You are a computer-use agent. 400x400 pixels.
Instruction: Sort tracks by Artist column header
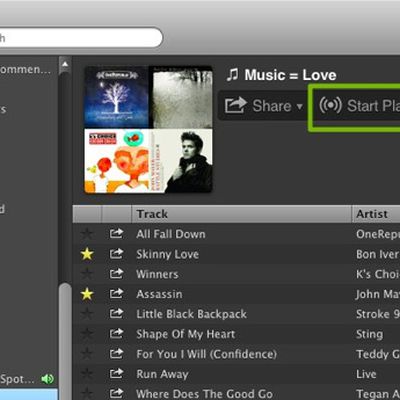click(376, 214)
